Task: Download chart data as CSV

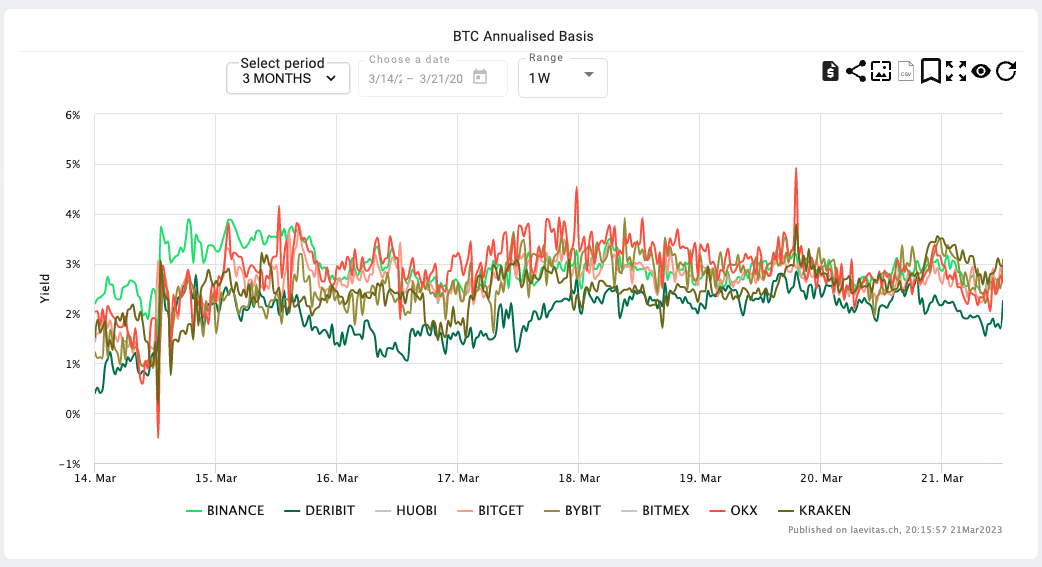Action: pyautogui.click(x=906, y=71)
